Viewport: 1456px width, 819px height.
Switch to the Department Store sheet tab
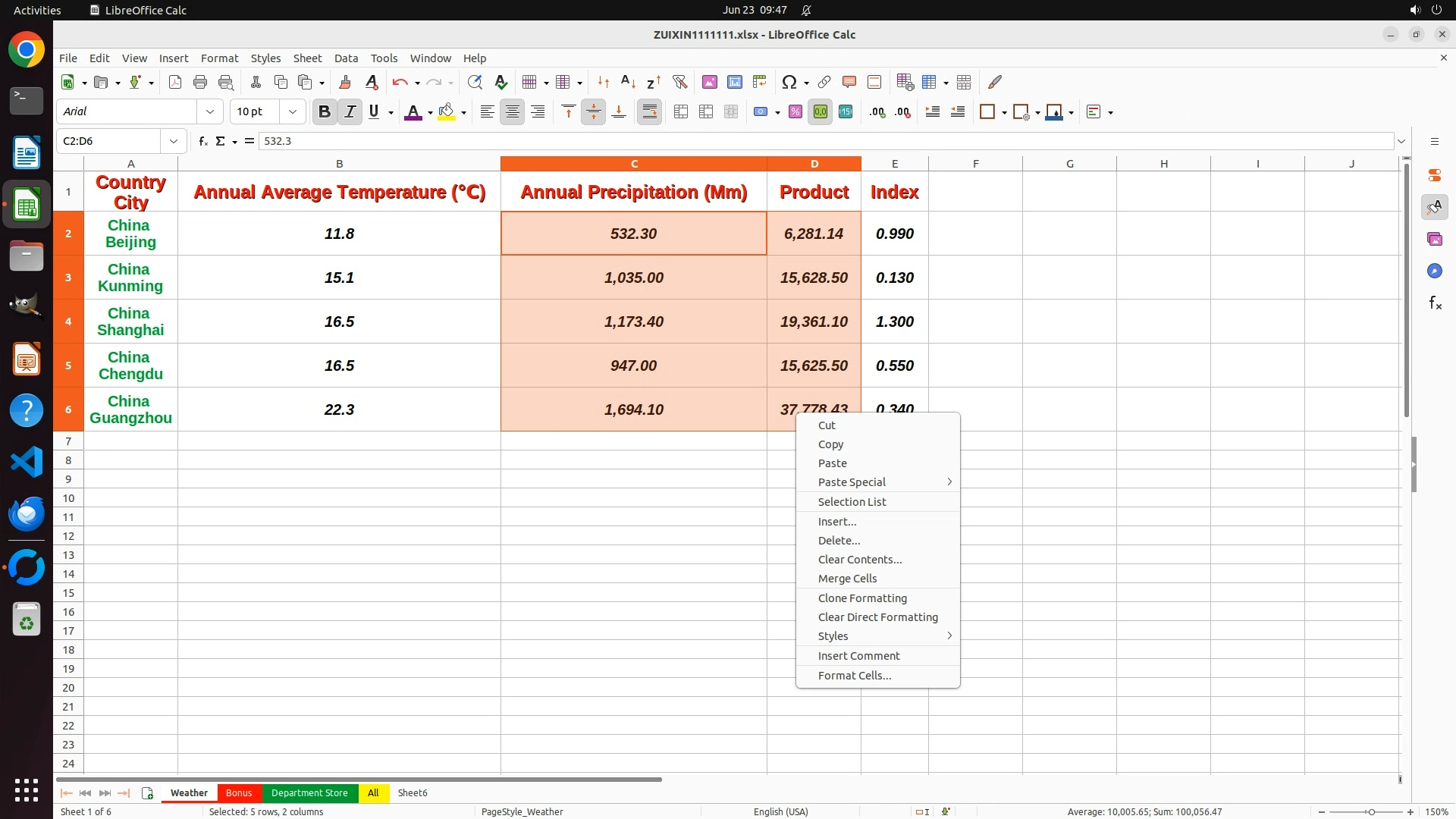point(309,792)
